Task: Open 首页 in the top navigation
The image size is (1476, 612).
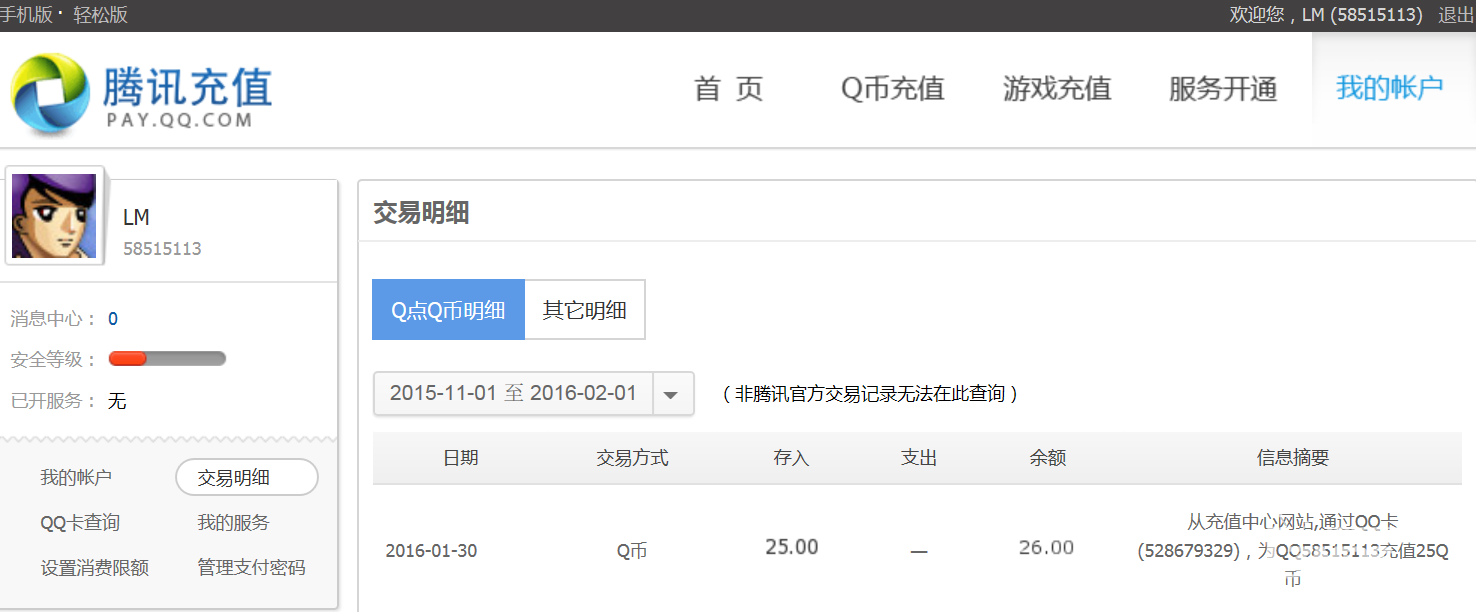Action: 729,89
